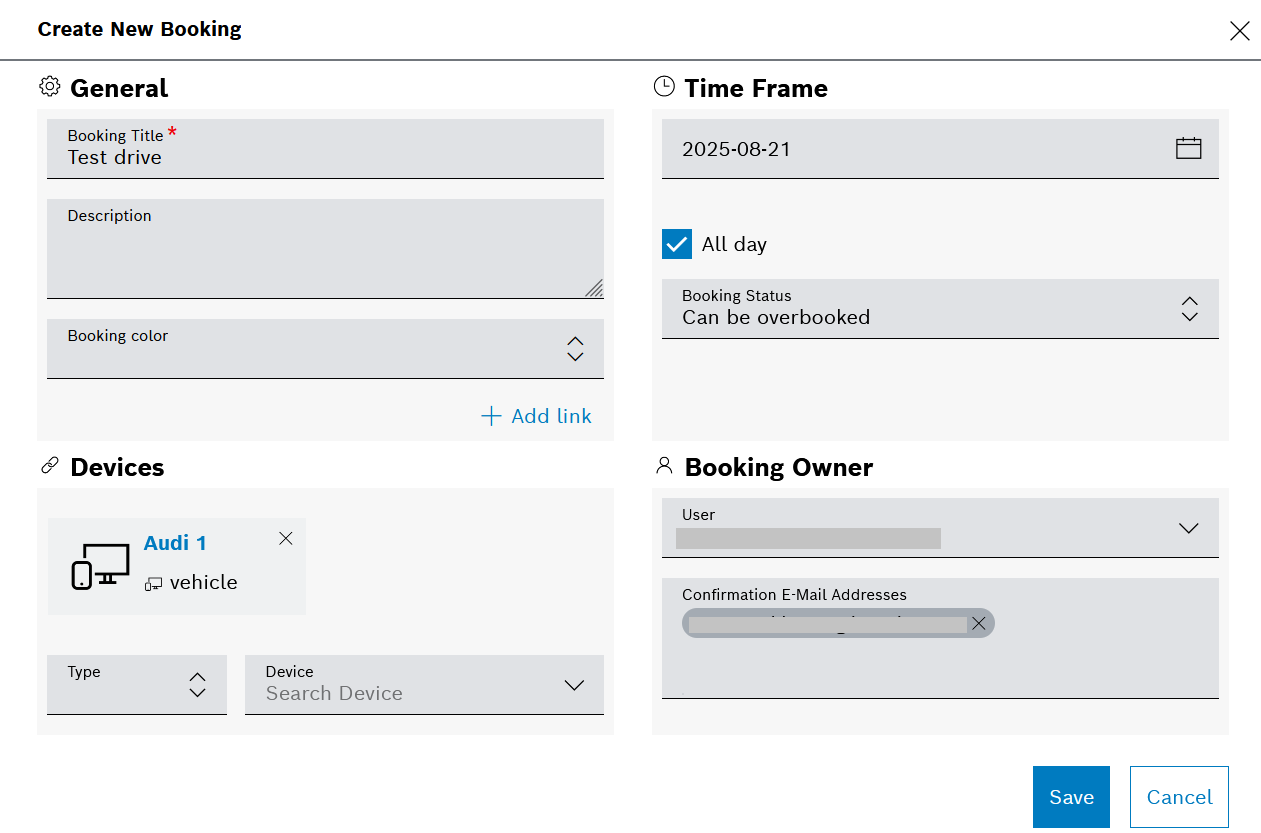
Task: Cancel the booking creation
Action: (x=1179, y=797)
